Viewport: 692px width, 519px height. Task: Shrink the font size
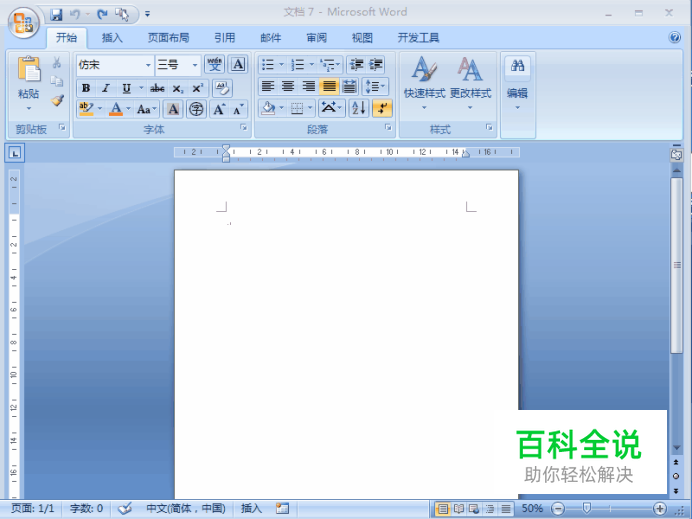(238, 109)
